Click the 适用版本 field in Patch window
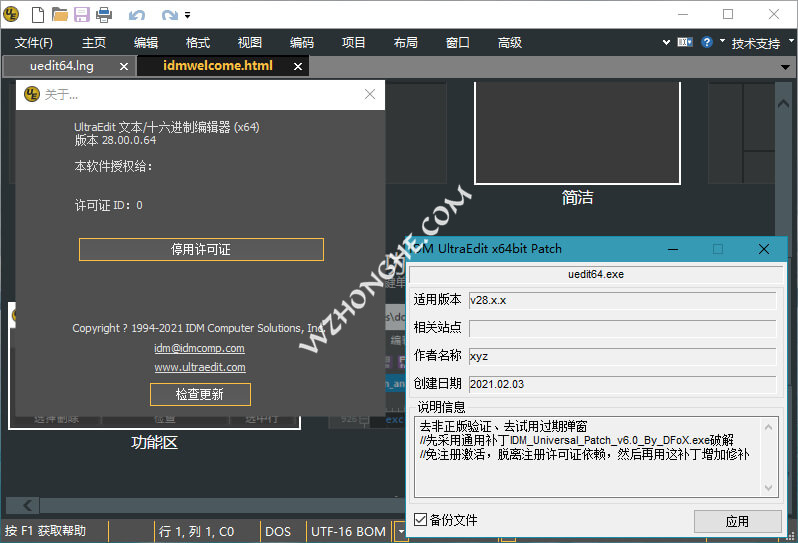The image size is (798, 543). point(622,300)
